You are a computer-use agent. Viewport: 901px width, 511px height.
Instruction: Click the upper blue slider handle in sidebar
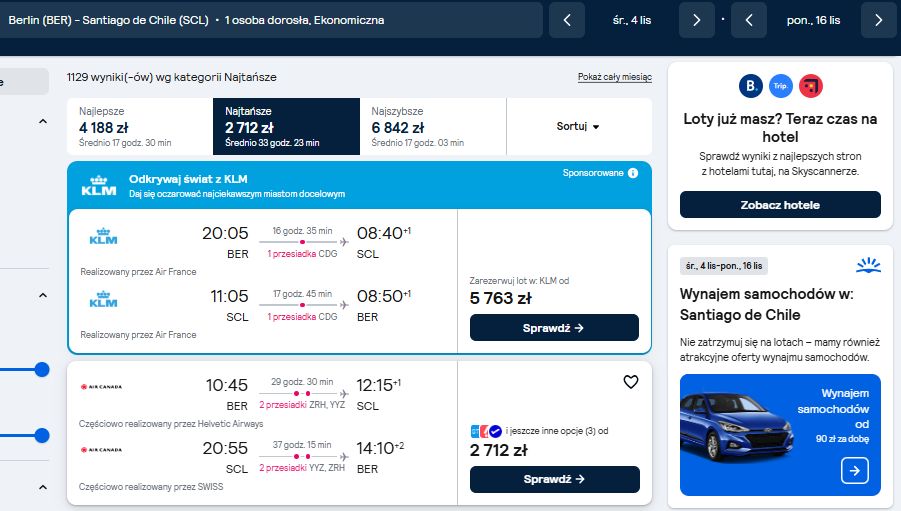click(x=41, y=369)
